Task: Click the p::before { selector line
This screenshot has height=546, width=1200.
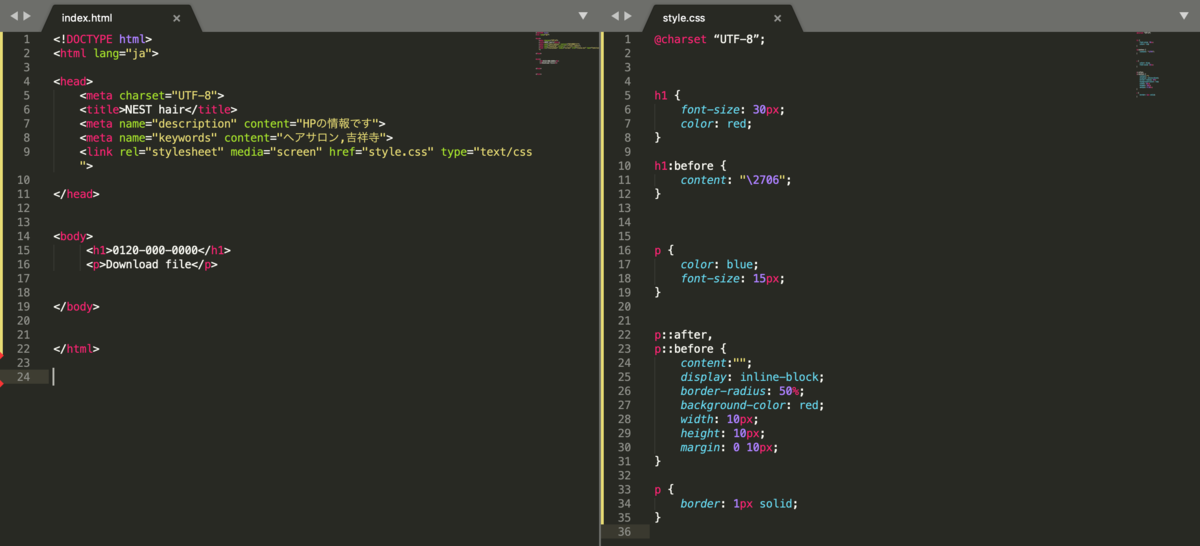Action: [x=690, y=349]
